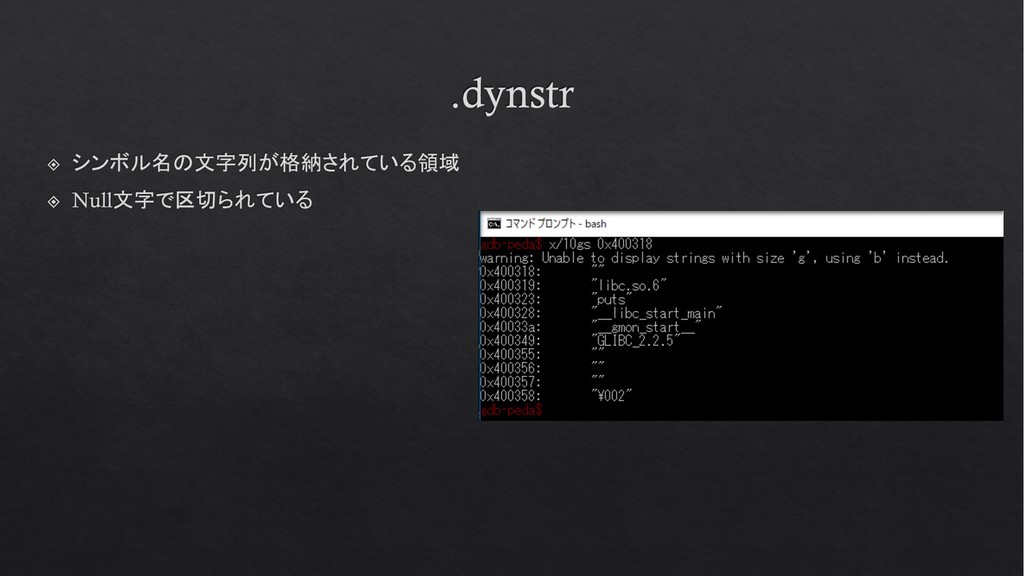Click the final red gdb-peda$ prompt
This screenshot has width=1024, height=576.
coord(511,410)
